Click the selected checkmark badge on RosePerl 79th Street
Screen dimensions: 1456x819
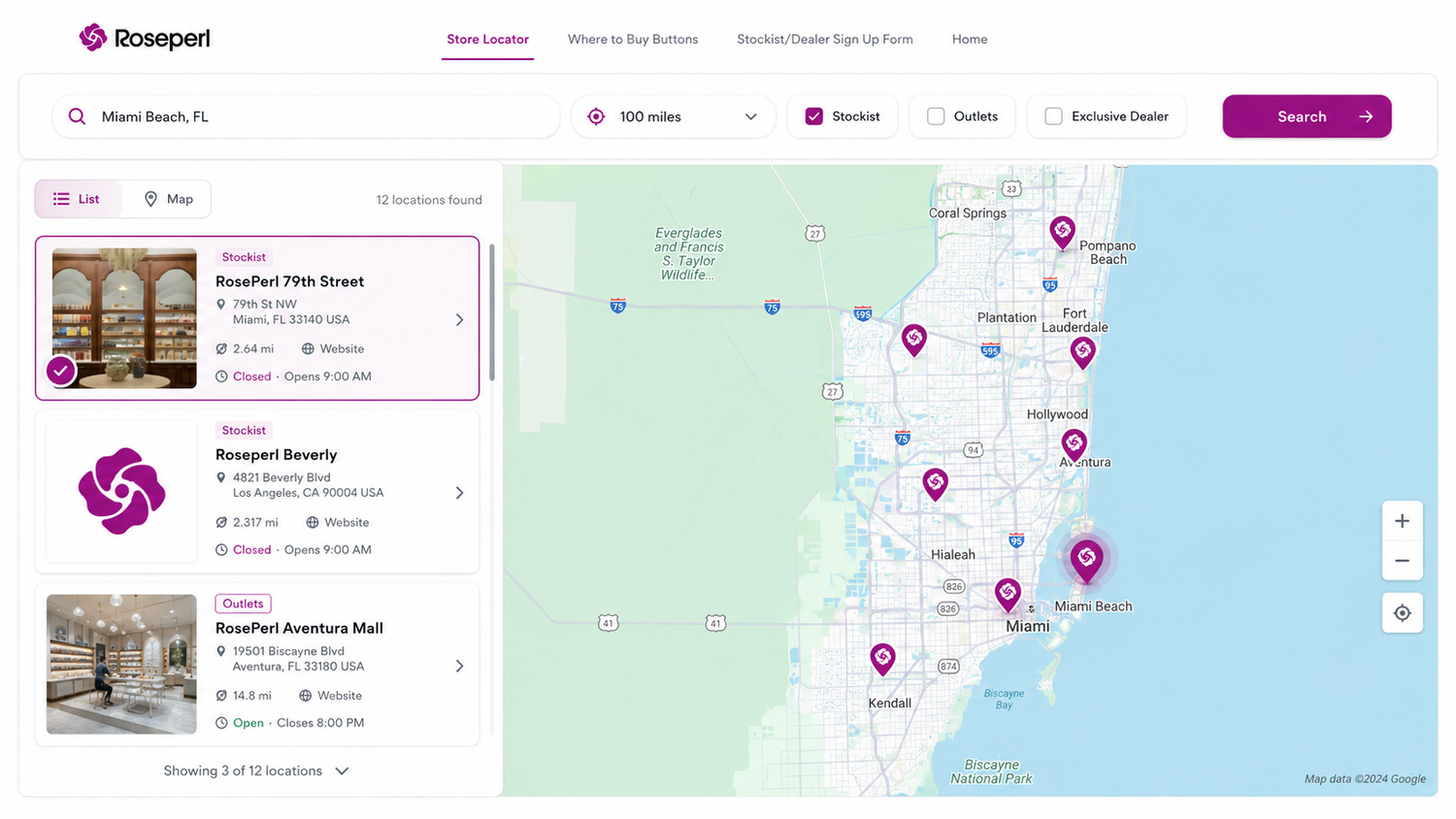coord(61,371)
